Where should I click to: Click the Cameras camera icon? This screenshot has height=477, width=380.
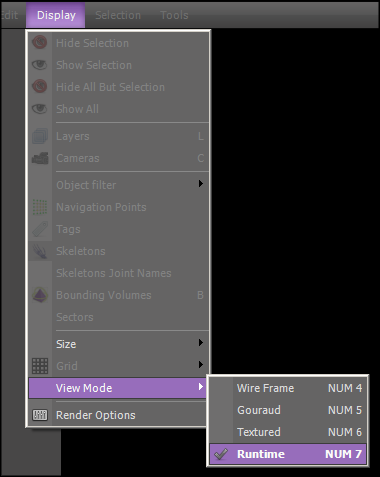tap(40, 158)
